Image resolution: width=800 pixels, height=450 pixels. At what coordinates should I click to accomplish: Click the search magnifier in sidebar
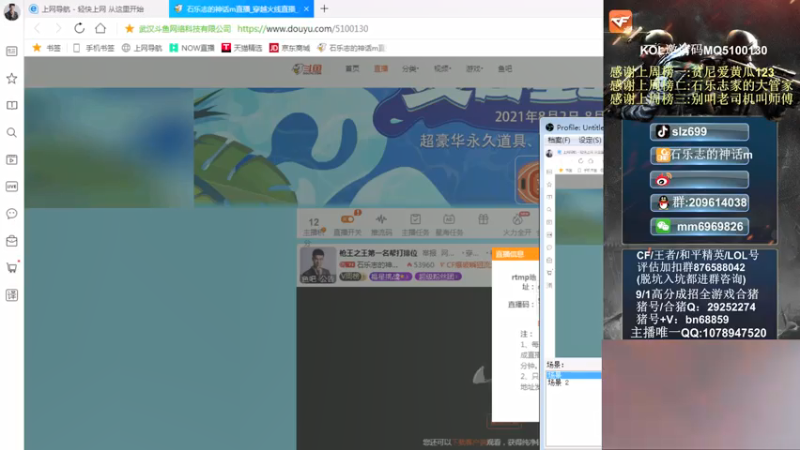(12, 133)
